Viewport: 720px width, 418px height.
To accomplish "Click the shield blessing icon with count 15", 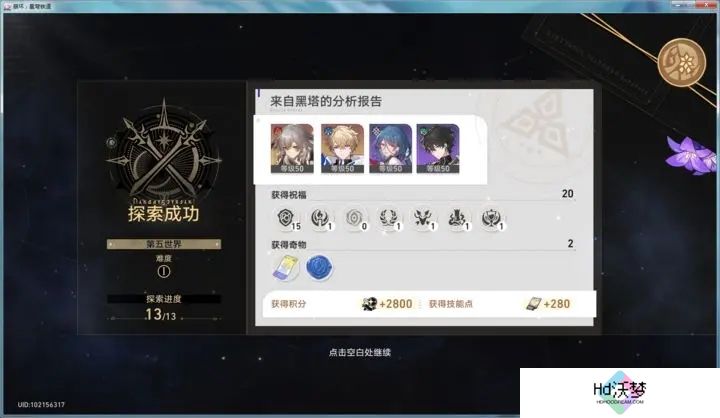I will pos(287,218).
